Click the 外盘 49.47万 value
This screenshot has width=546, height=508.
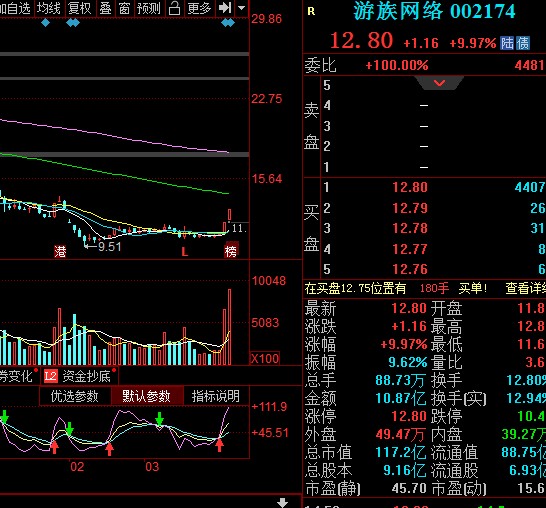tap(400, 435)
